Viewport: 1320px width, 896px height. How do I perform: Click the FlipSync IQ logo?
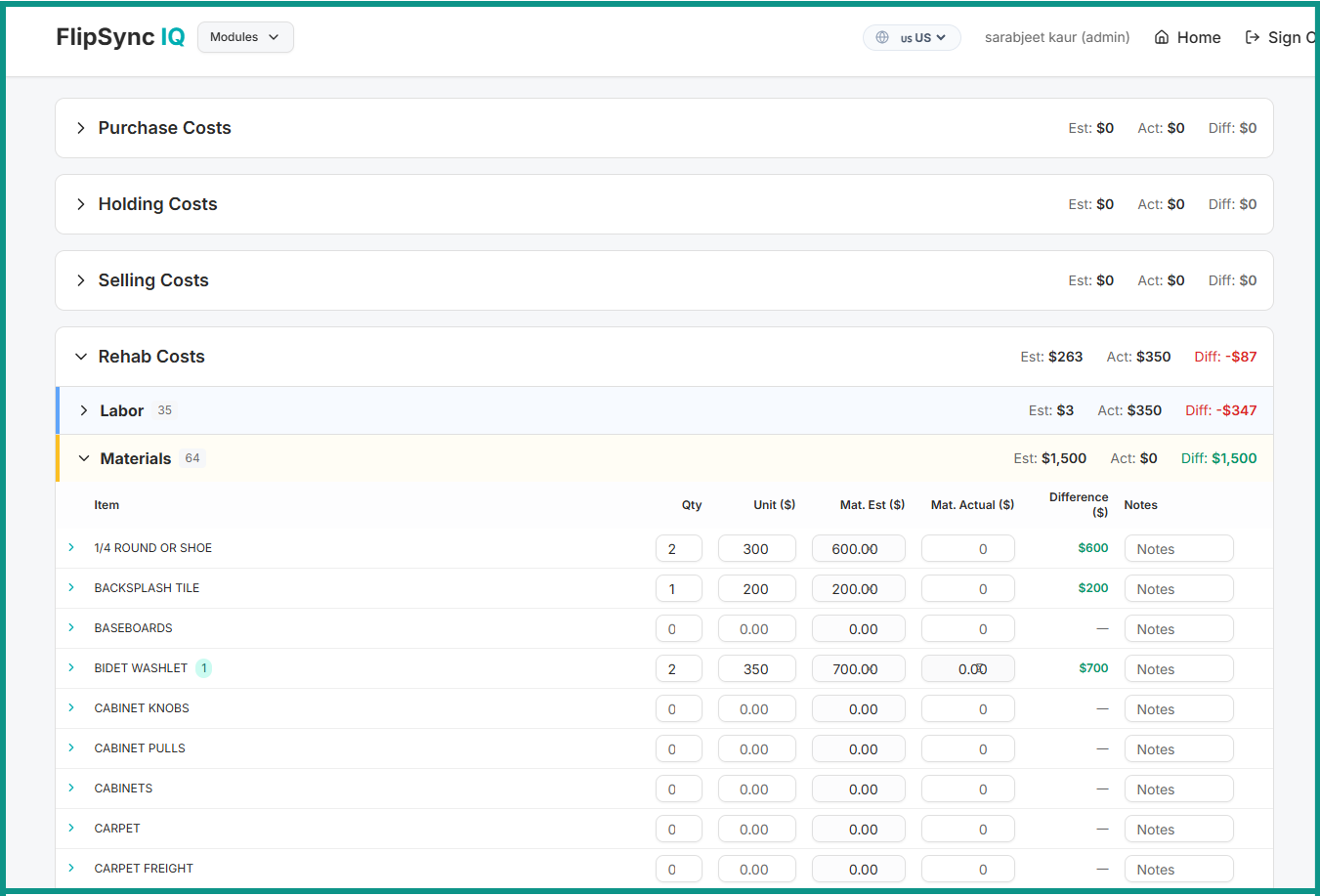[120, 37]
